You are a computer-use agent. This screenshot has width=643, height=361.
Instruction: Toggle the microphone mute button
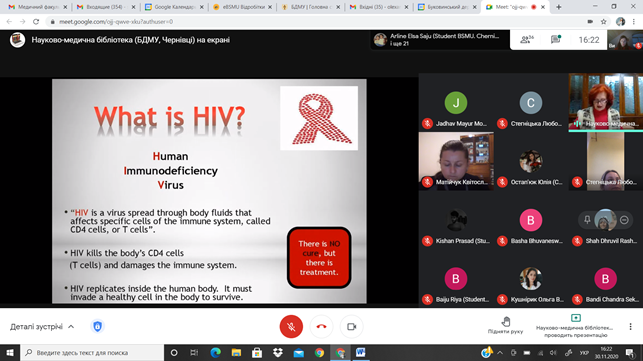point(291,327)
